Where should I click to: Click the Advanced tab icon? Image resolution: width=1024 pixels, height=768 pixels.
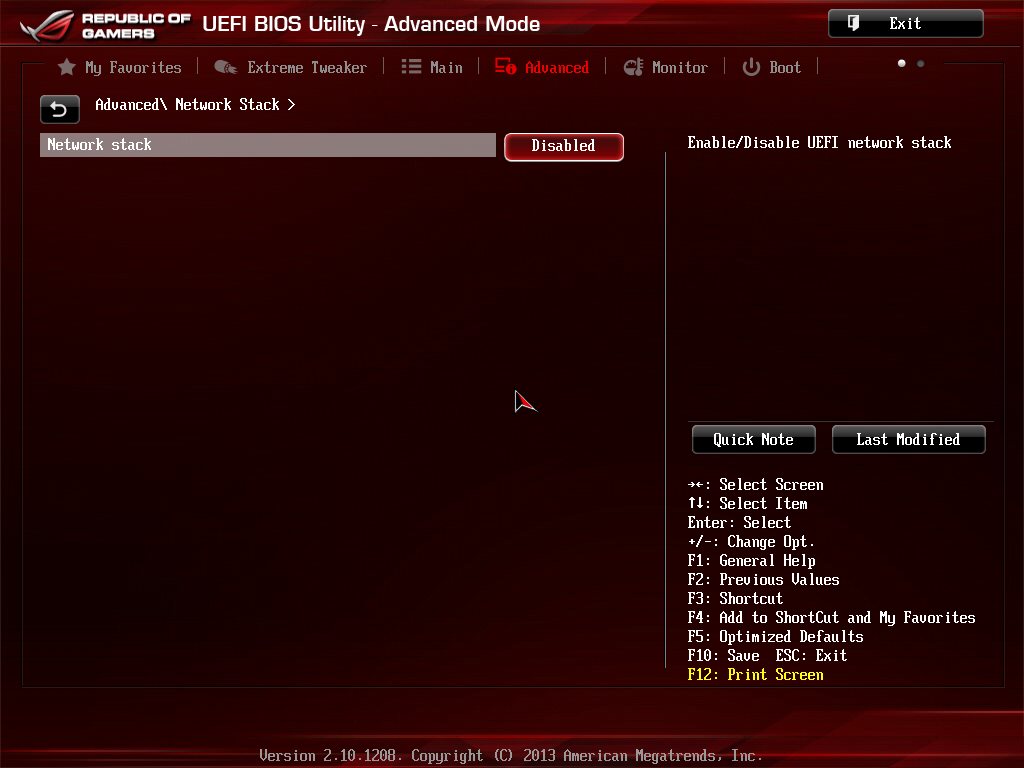tap(505, 67)
